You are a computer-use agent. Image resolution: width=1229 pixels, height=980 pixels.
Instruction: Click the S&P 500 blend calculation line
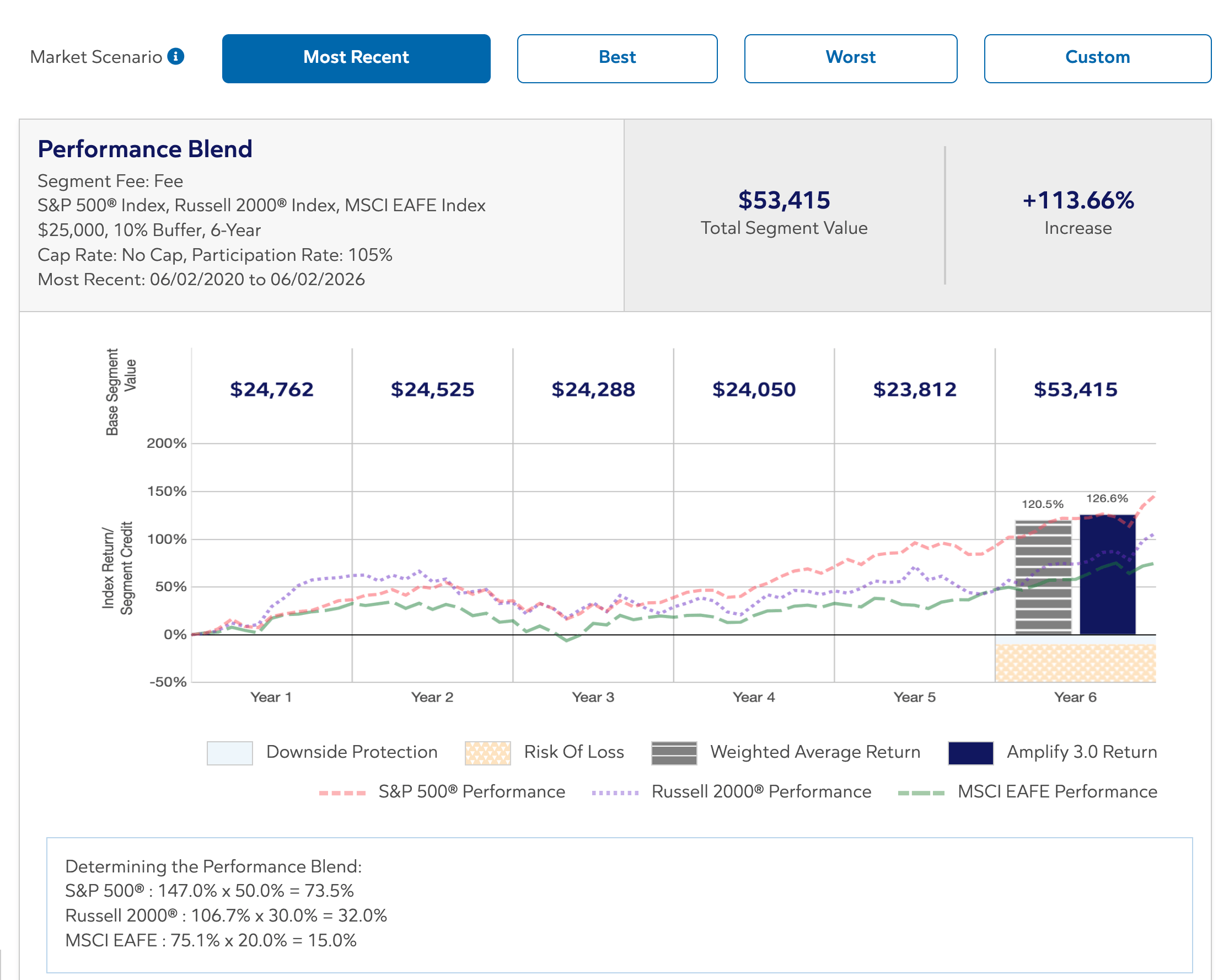click(209, 891)
